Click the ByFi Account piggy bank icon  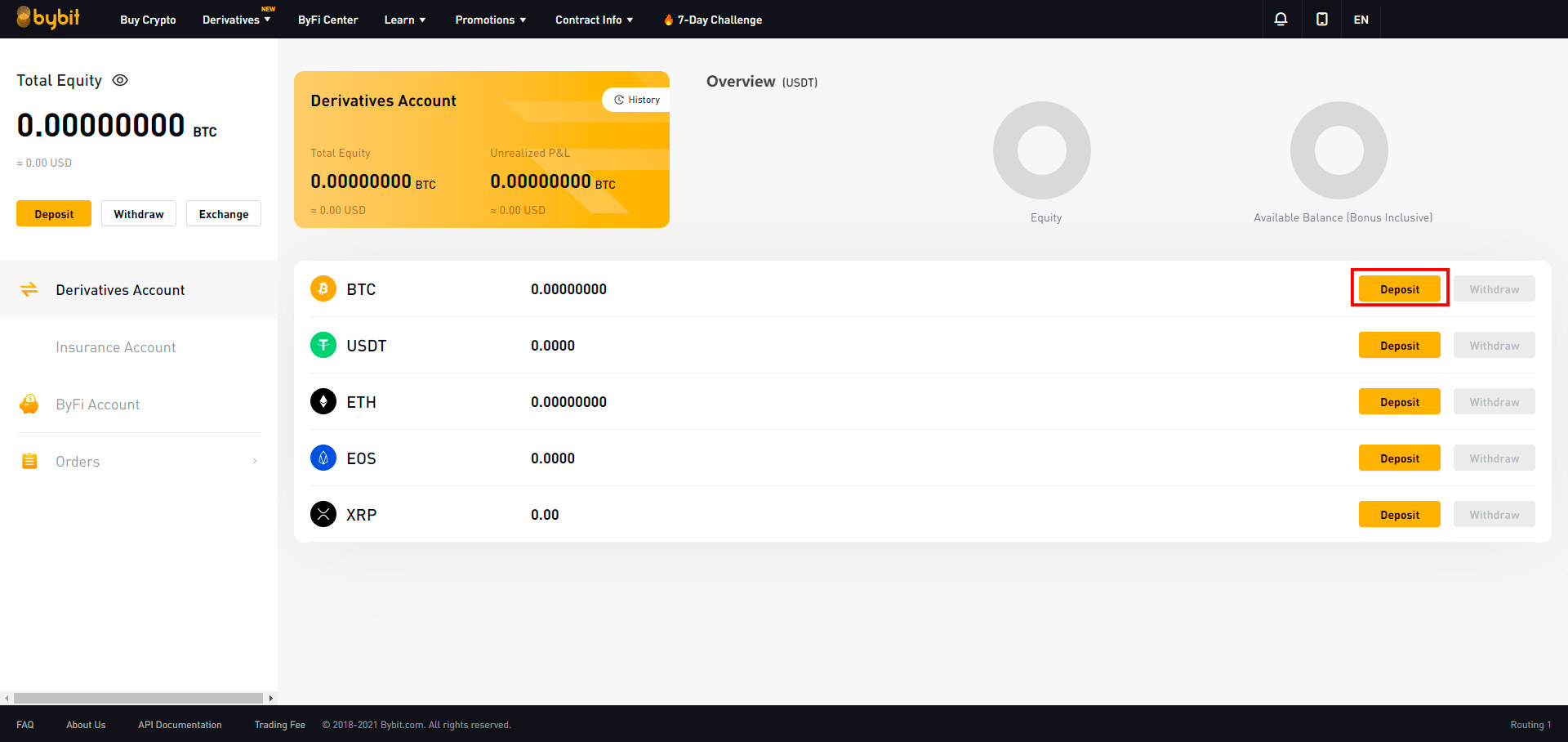29,404
